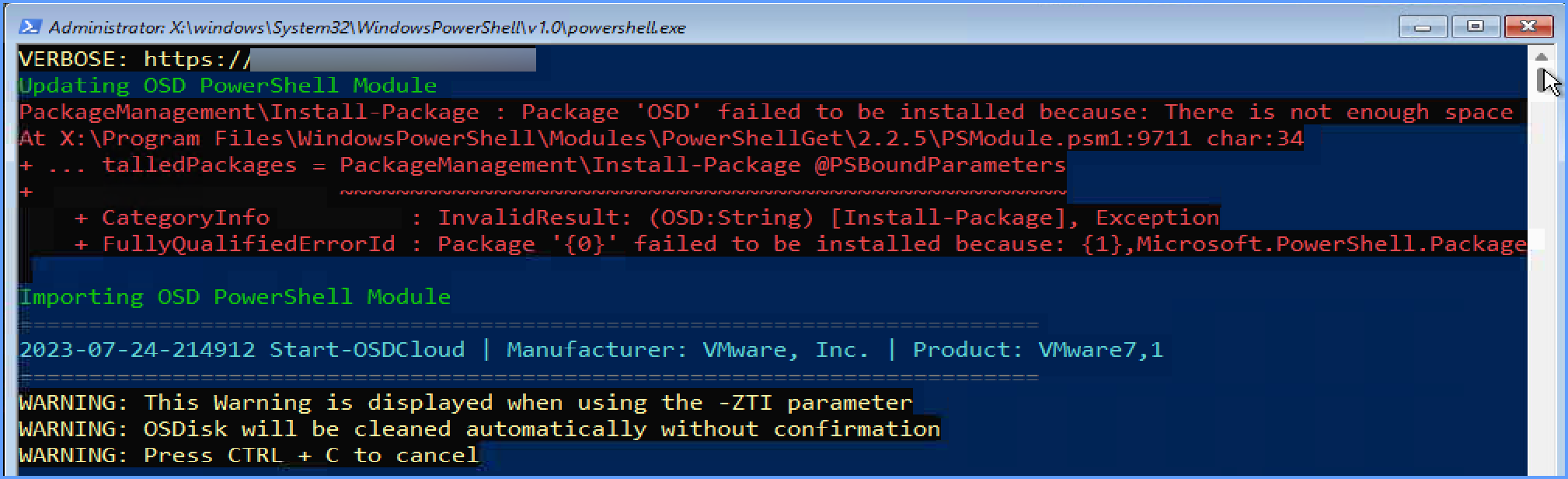
Task: Click the 'Importing OSD PowerShell Module' text
Action: click(235, 296)
